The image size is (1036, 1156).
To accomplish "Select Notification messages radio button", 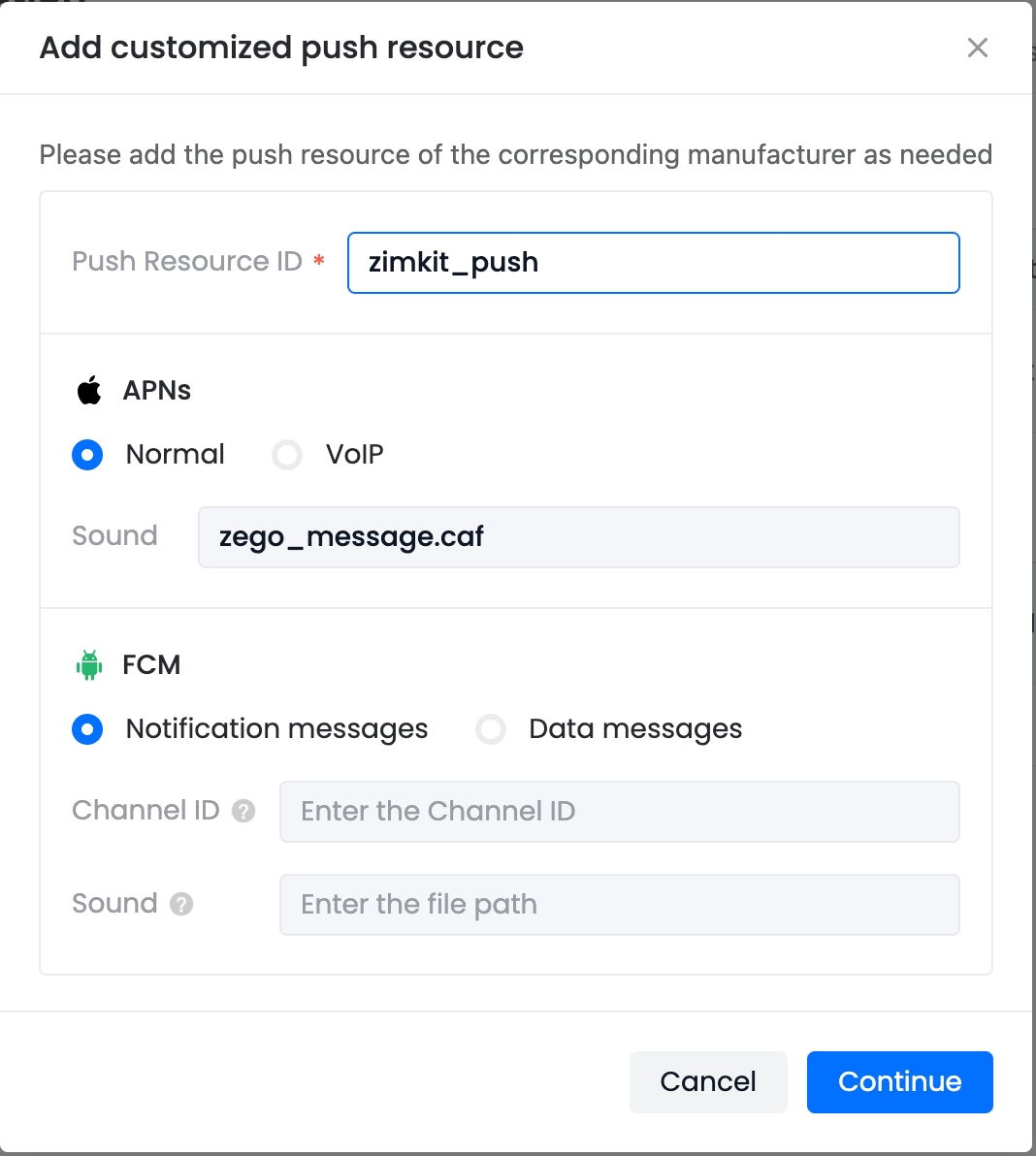I will [87, 729].
